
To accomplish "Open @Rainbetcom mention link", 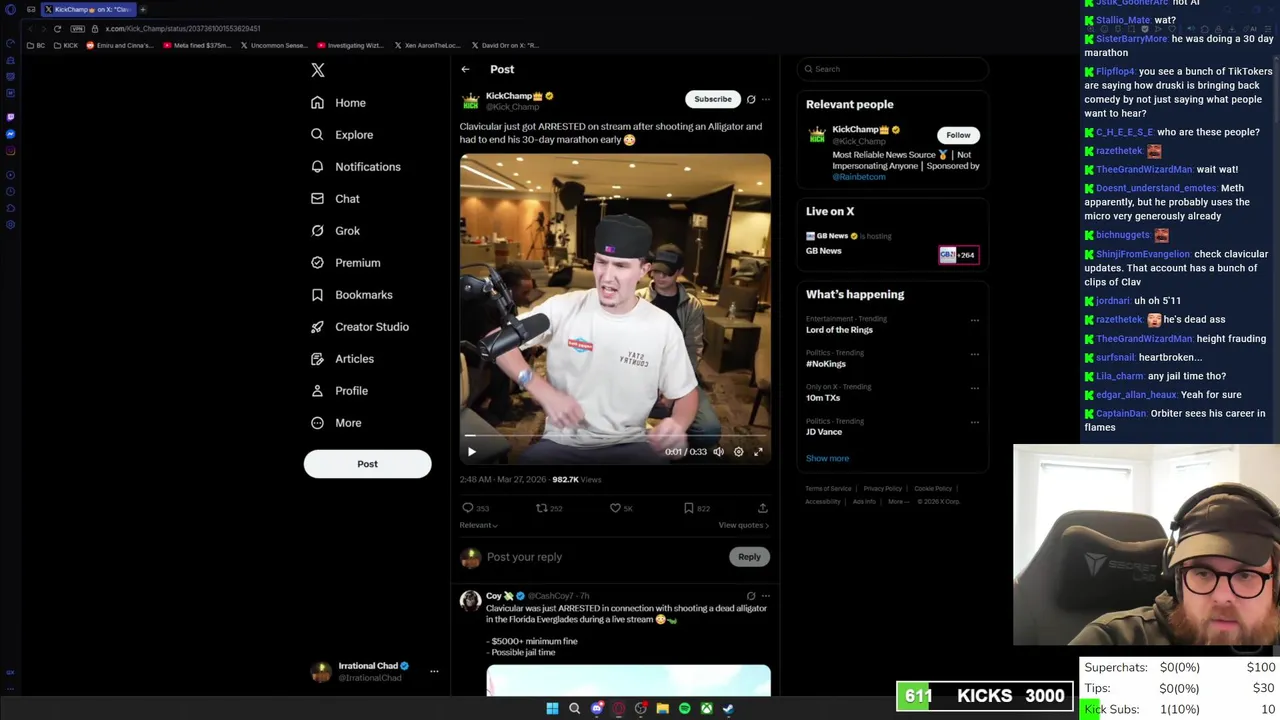I will tap(859, 177).
